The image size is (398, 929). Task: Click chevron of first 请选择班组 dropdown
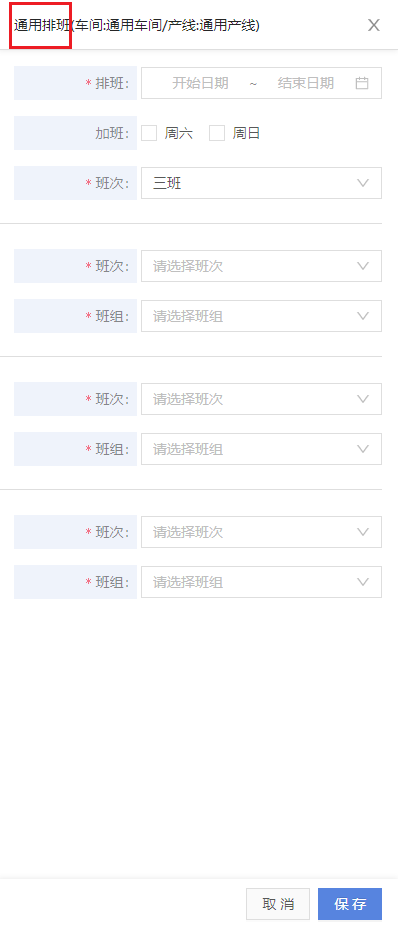pyautogui.click(x=363, y=316)
